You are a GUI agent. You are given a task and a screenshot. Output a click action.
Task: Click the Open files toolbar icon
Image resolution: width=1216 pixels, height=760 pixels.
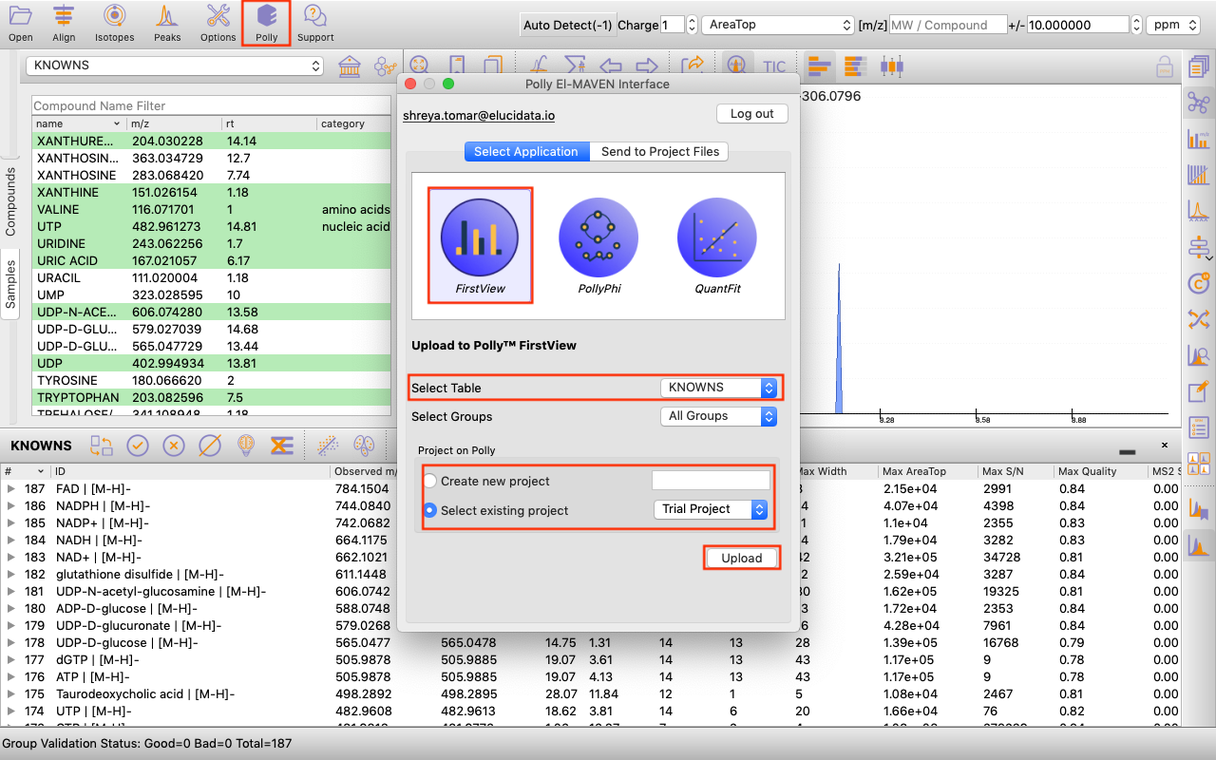pos(20,22)
